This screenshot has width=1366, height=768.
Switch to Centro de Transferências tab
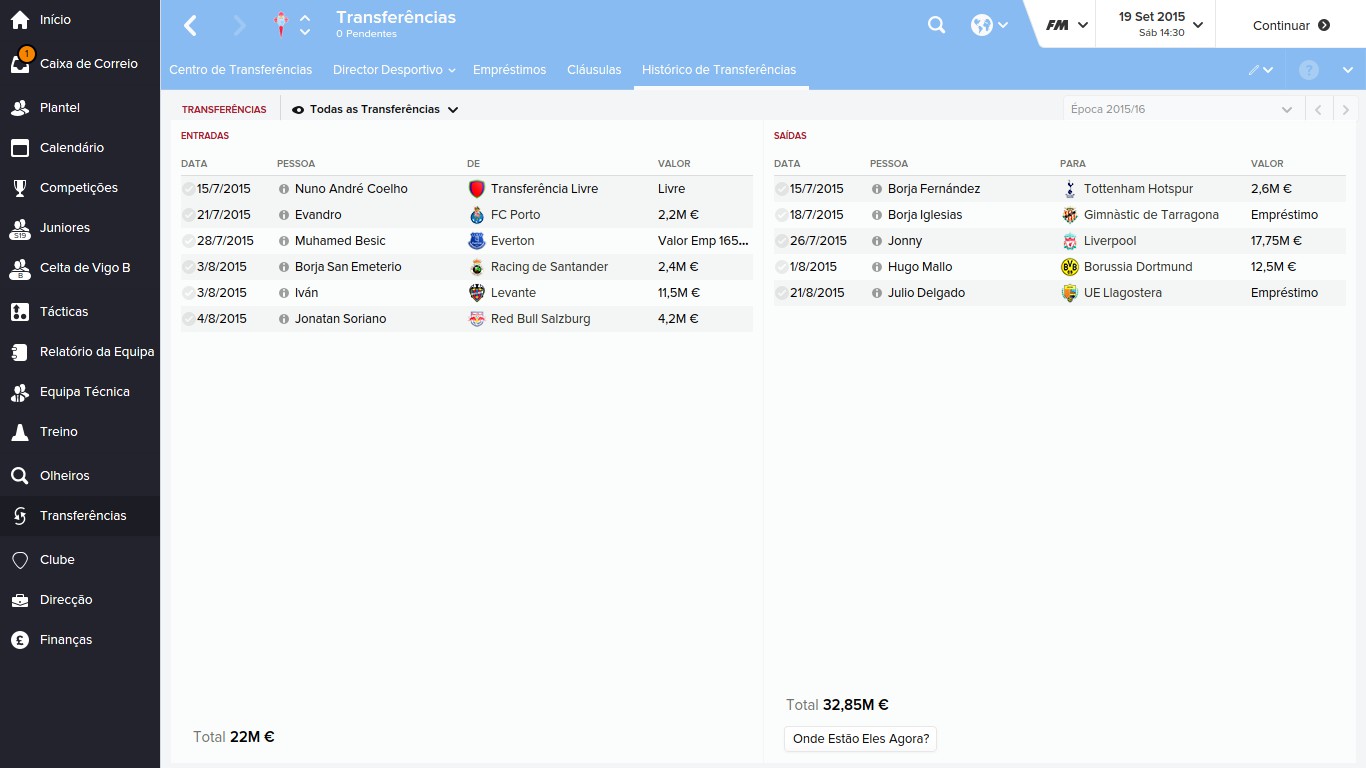coord(240,70)
